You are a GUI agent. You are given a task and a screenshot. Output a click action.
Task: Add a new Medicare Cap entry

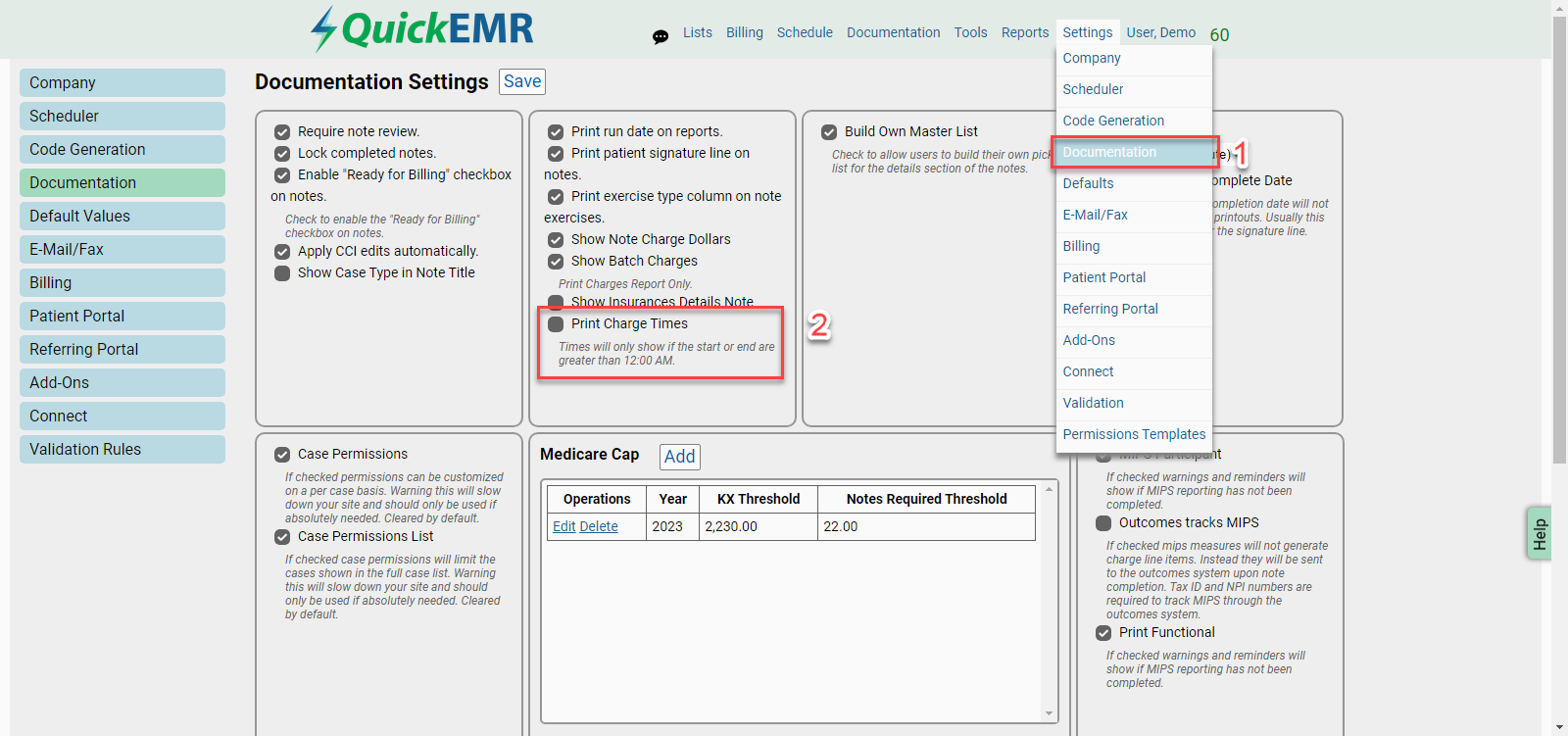tap(680, 457)
